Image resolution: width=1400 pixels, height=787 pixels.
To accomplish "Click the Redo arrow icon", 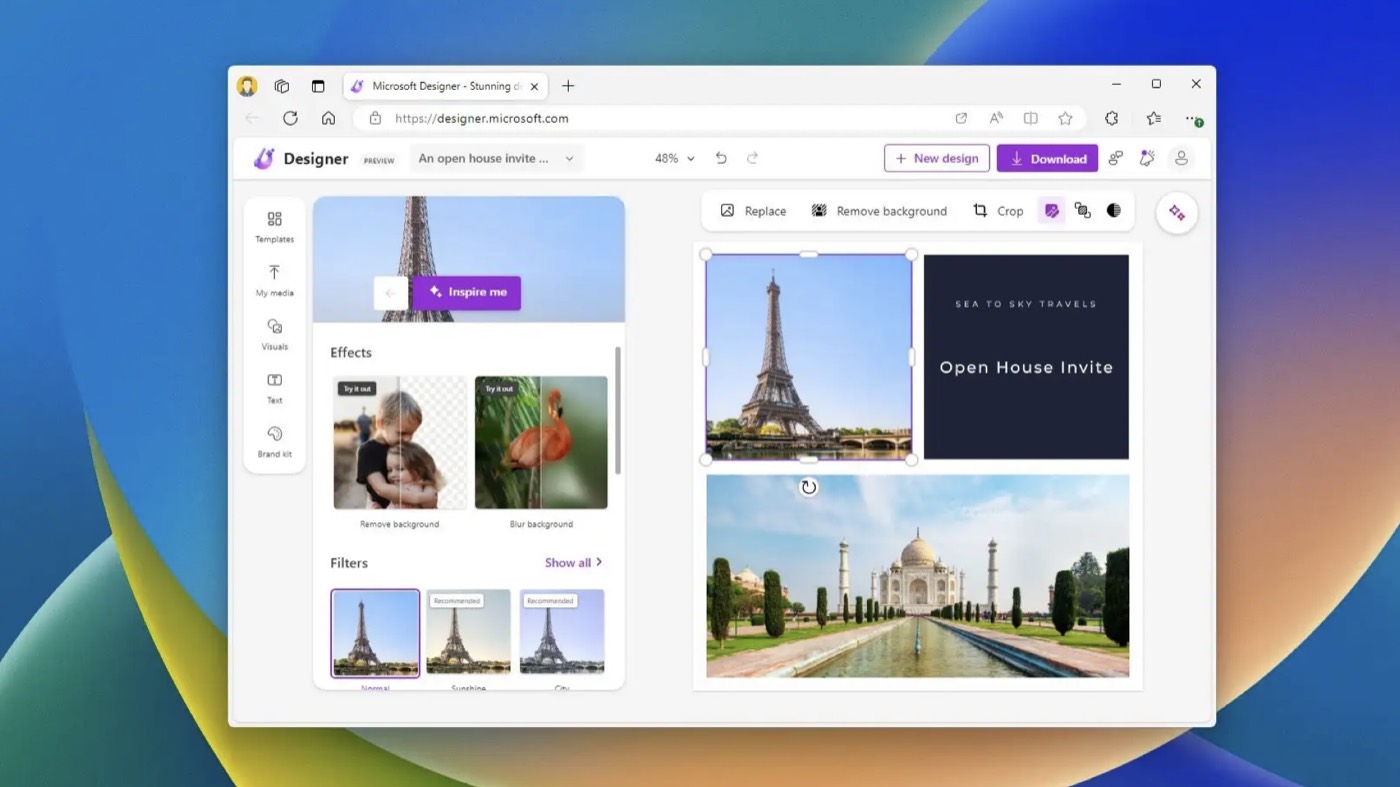I will 753,158.
